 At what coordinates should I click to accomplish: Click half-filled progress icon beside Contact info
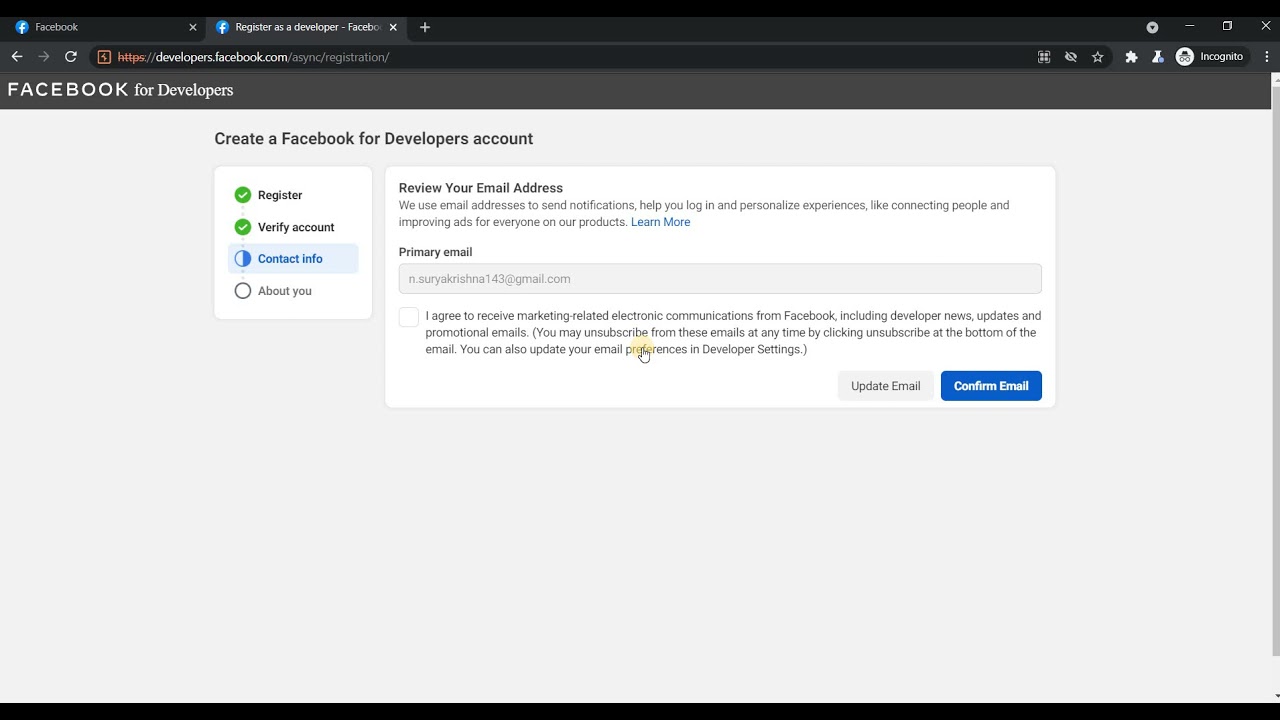pyautogui.click(x=242, y=259)
